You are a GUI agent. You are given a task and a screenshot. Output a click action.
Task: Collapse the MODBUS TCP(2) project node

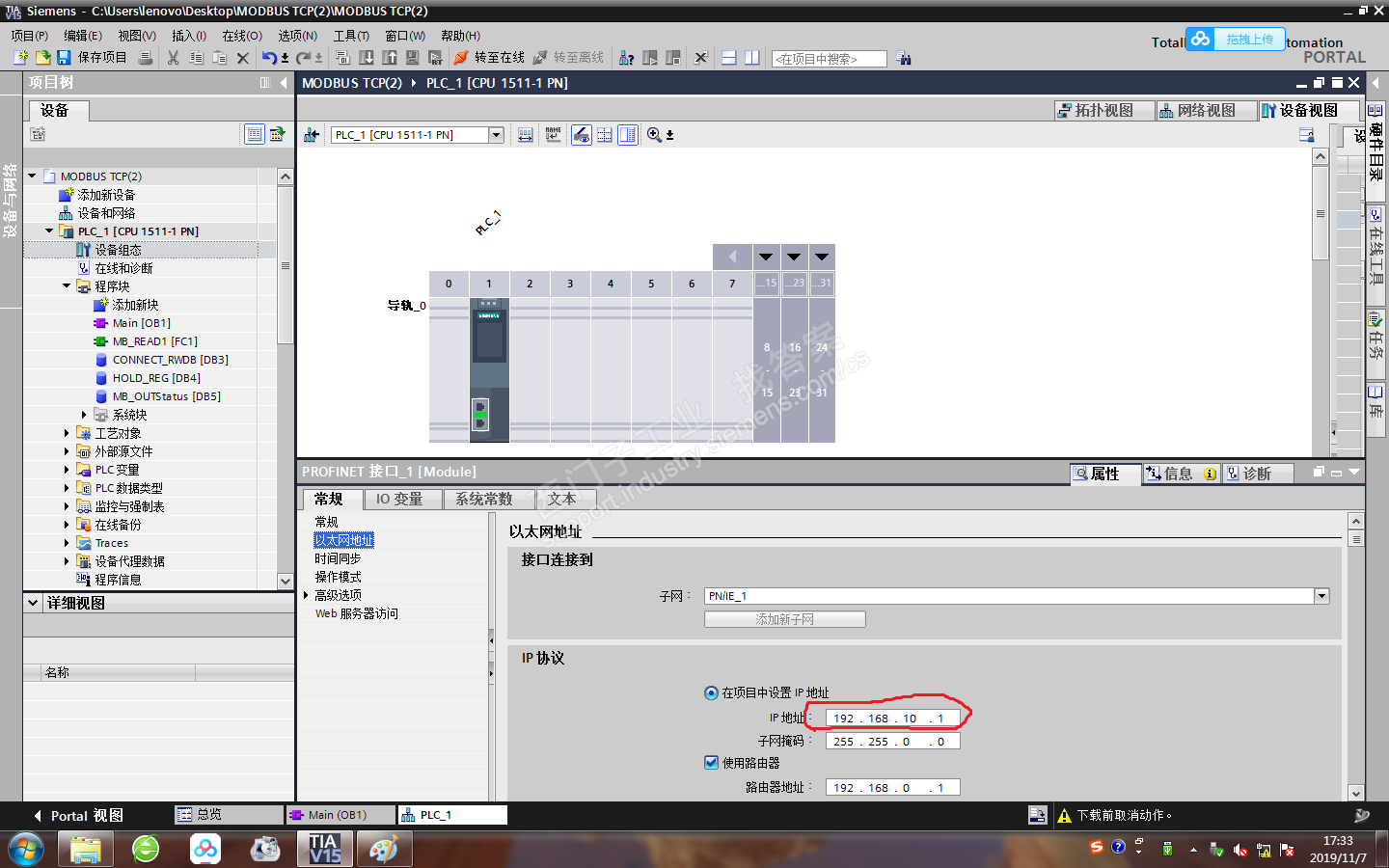tap(32, 176)
